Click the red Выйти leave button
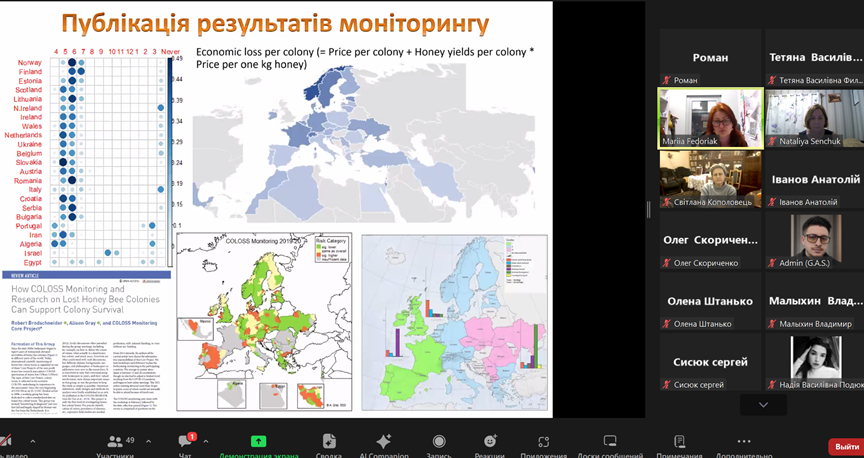The width and height of the screenshot is (864, 458). coord(846,447)
